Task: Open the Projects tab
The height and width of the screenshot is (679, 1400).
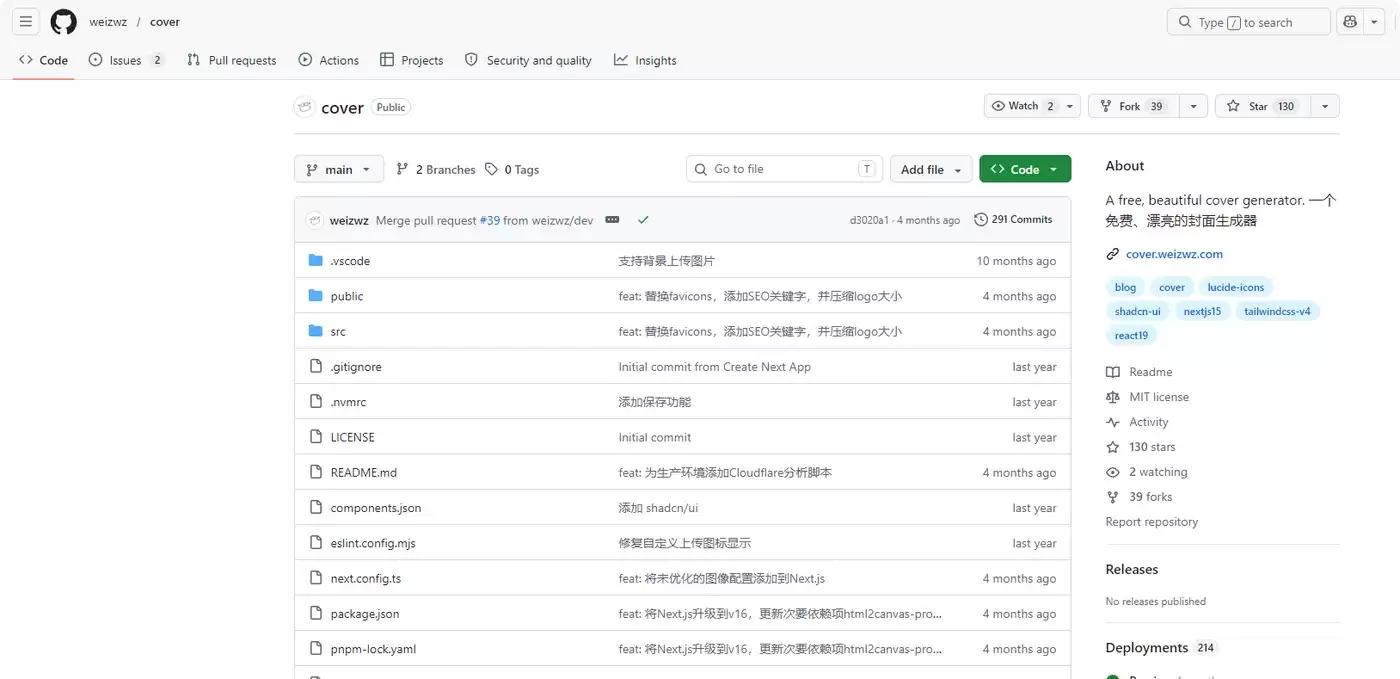Action: pos(411,60)
